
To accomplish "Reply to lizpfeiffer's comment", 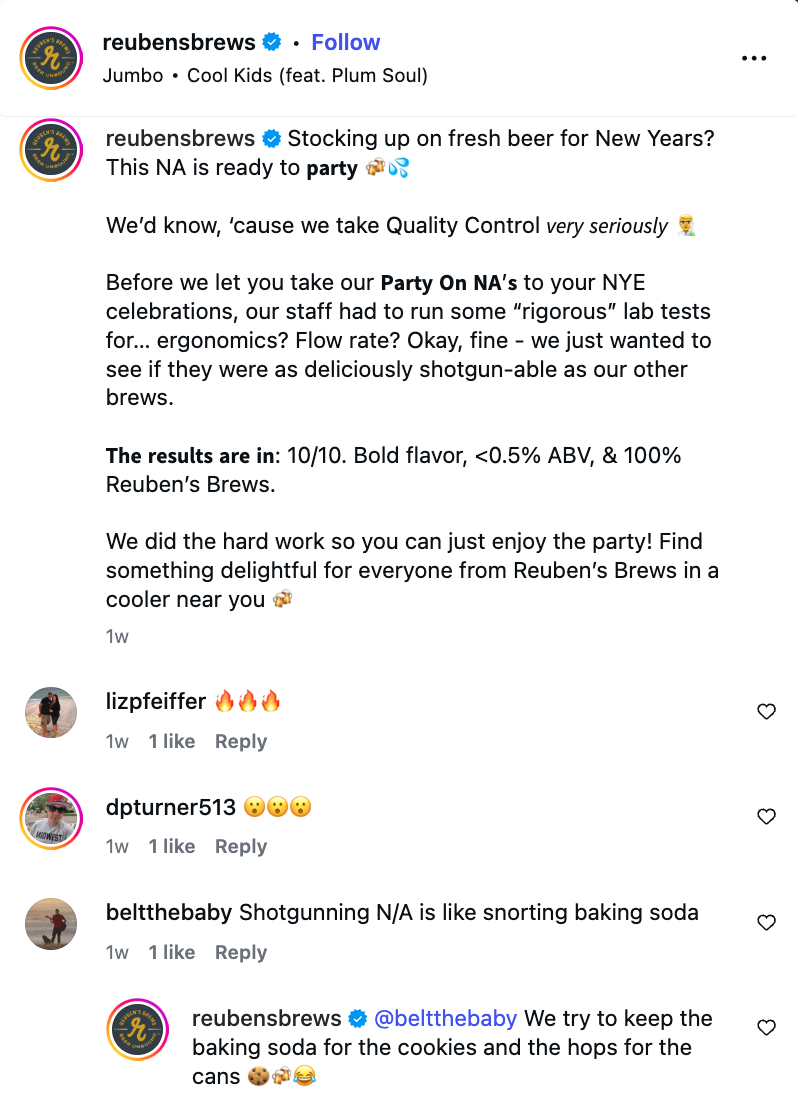I will pos(241,741).
